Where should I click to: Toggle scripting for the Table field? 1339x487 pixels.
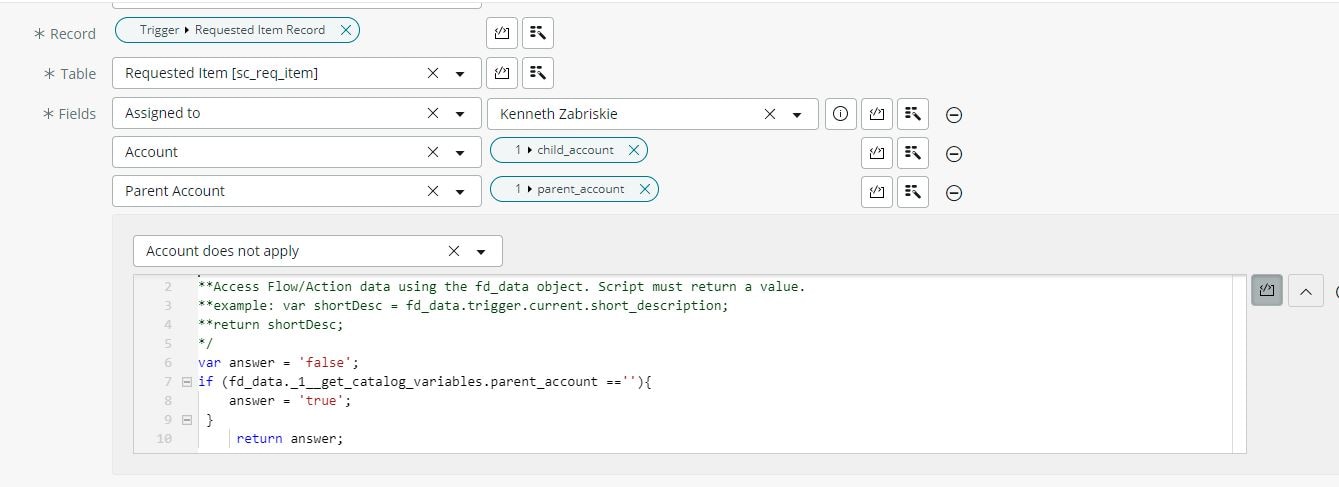coord(502,72)
